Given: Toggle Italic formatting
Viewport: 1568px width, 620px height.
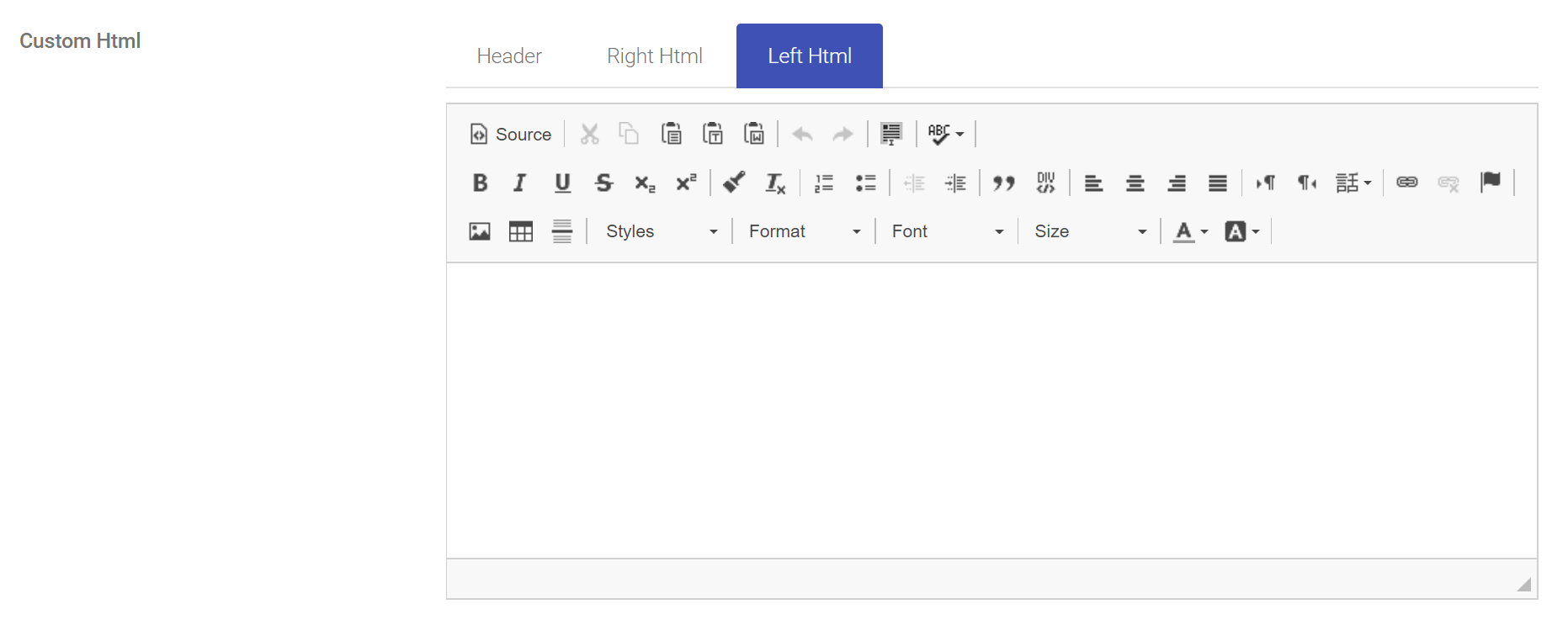Looking at the screenshot, I should click(520, 183).
